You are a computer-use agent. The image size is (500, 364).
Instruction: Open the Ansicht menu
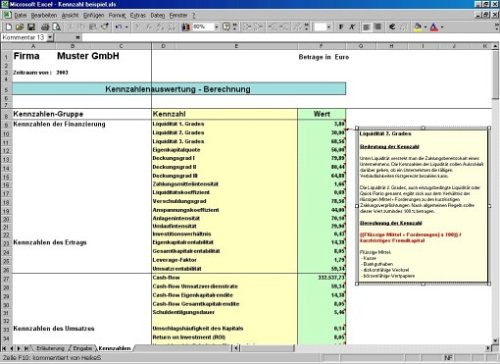pos(70,15)
